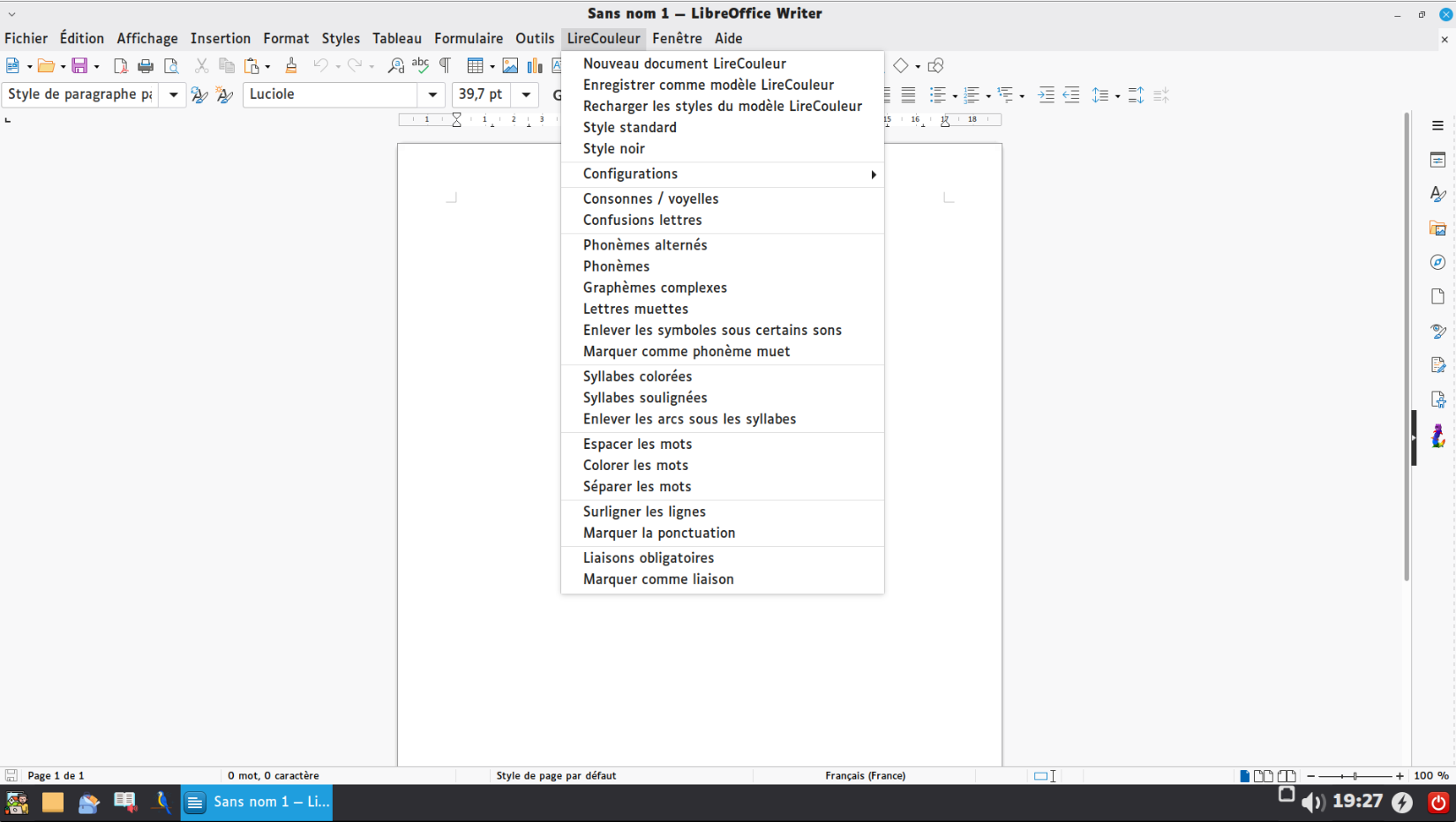Expand the paragraph style dropdown

coord(173,94)
